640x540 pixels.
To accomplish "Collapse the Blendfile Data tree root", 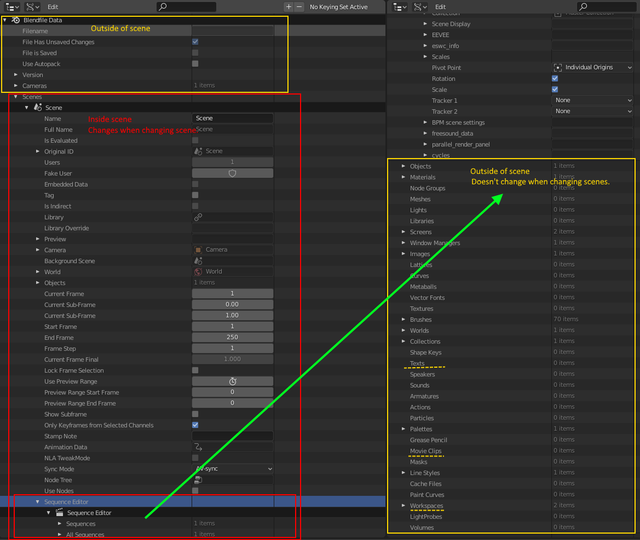I will (4, 20).
